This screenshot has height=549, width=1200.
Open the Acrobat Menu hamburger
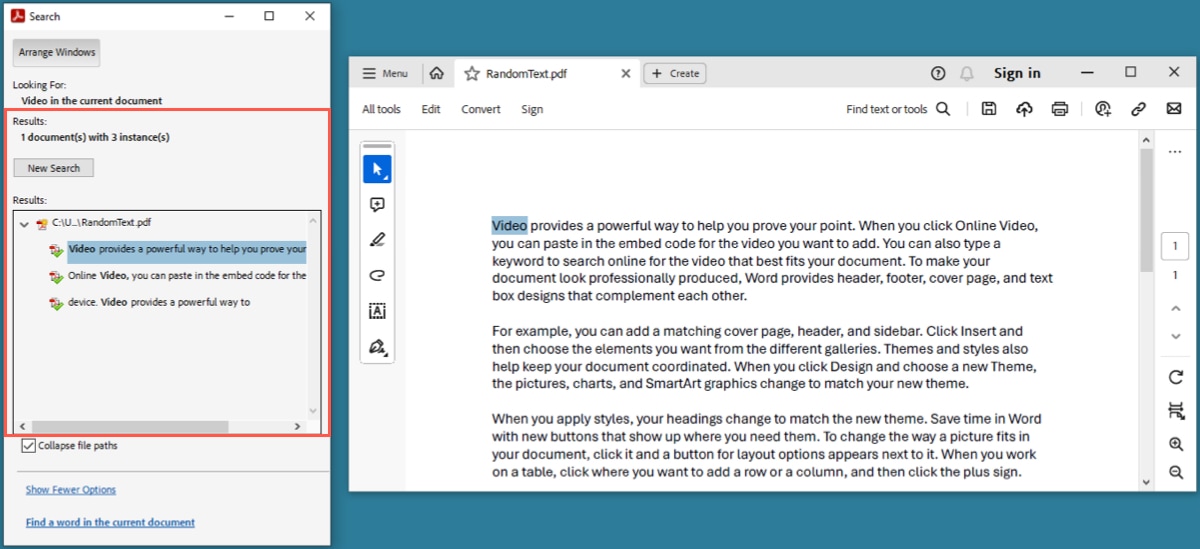385,73
